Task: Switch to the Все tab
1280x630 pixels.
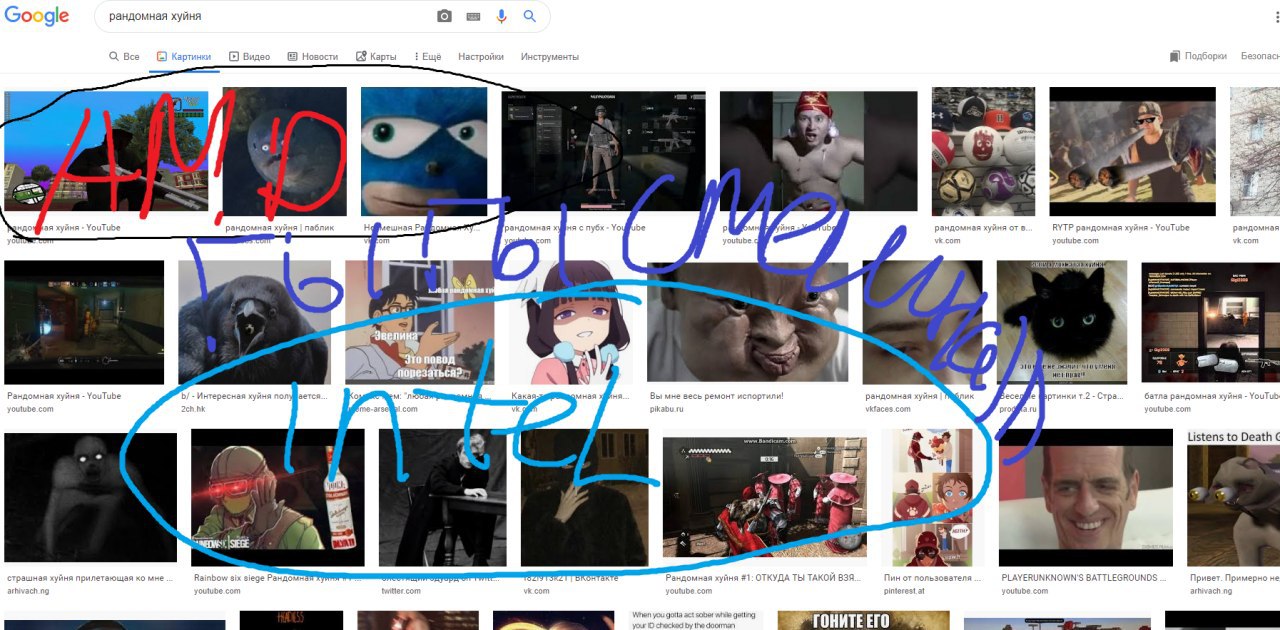Action: tap(124, 57)
